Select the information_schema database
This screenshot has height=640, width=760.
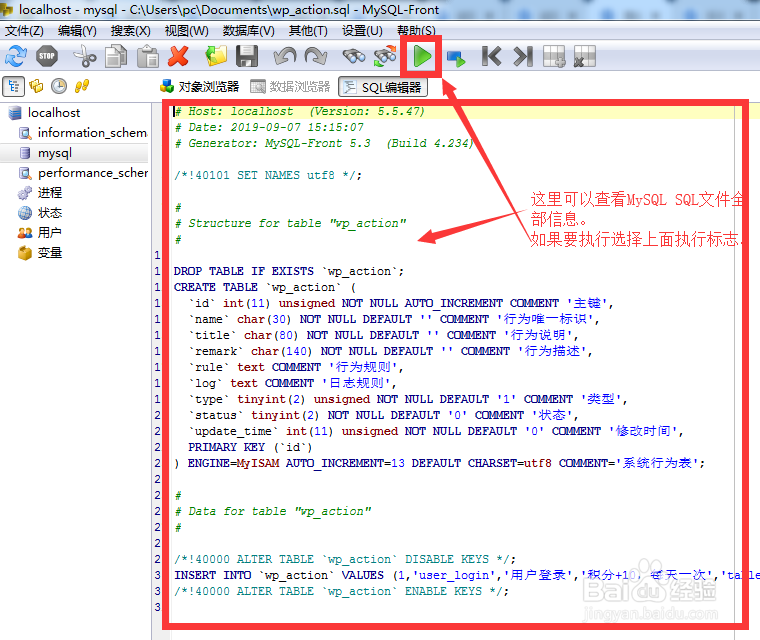92,132
